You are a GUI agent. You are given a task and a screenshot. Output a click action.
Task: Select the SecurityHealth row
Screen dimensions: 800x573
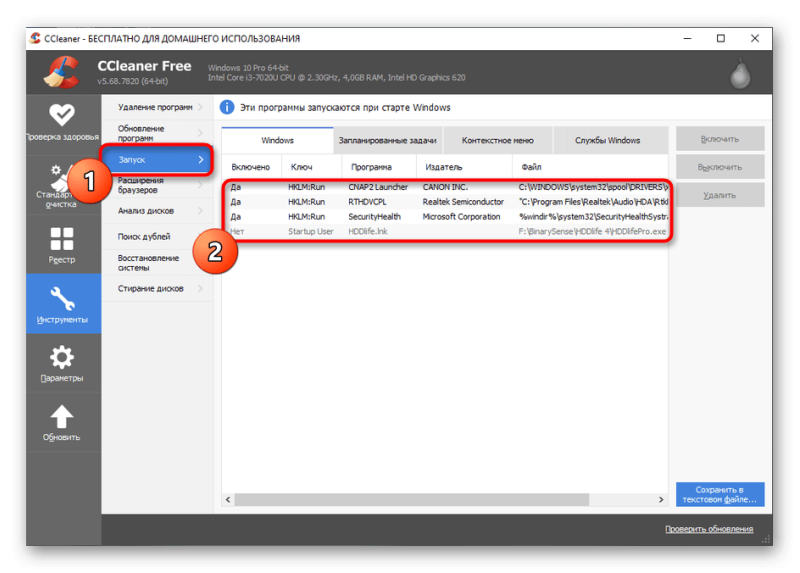pos(447,217)
